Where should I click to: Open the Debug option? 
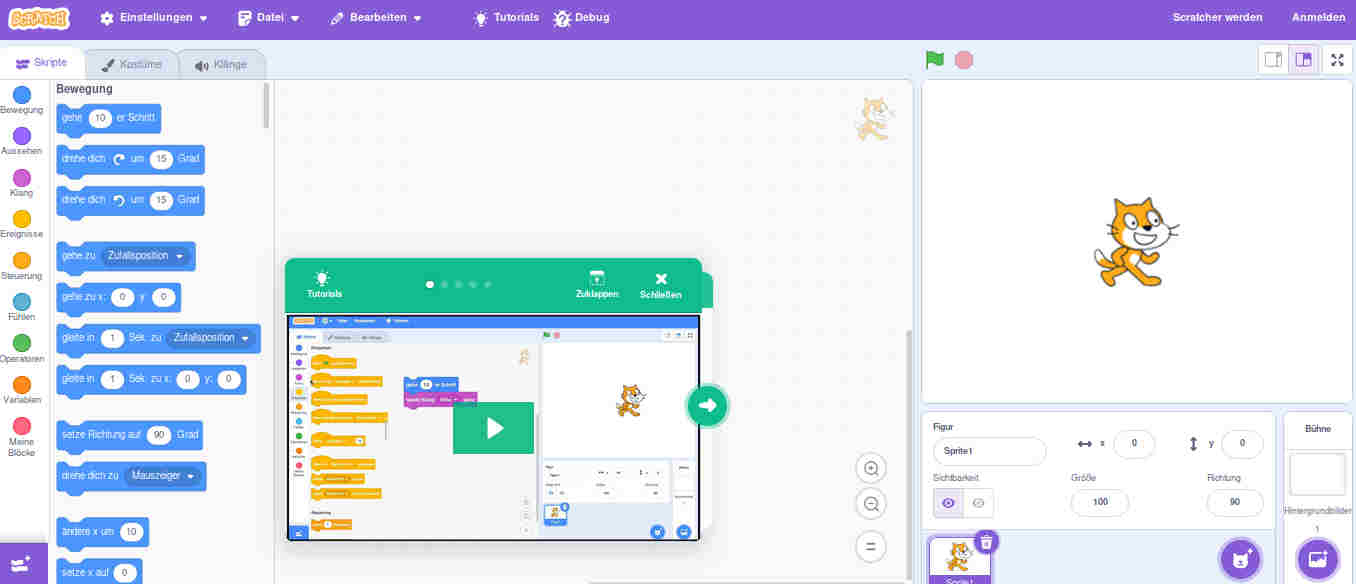point(582,18)
